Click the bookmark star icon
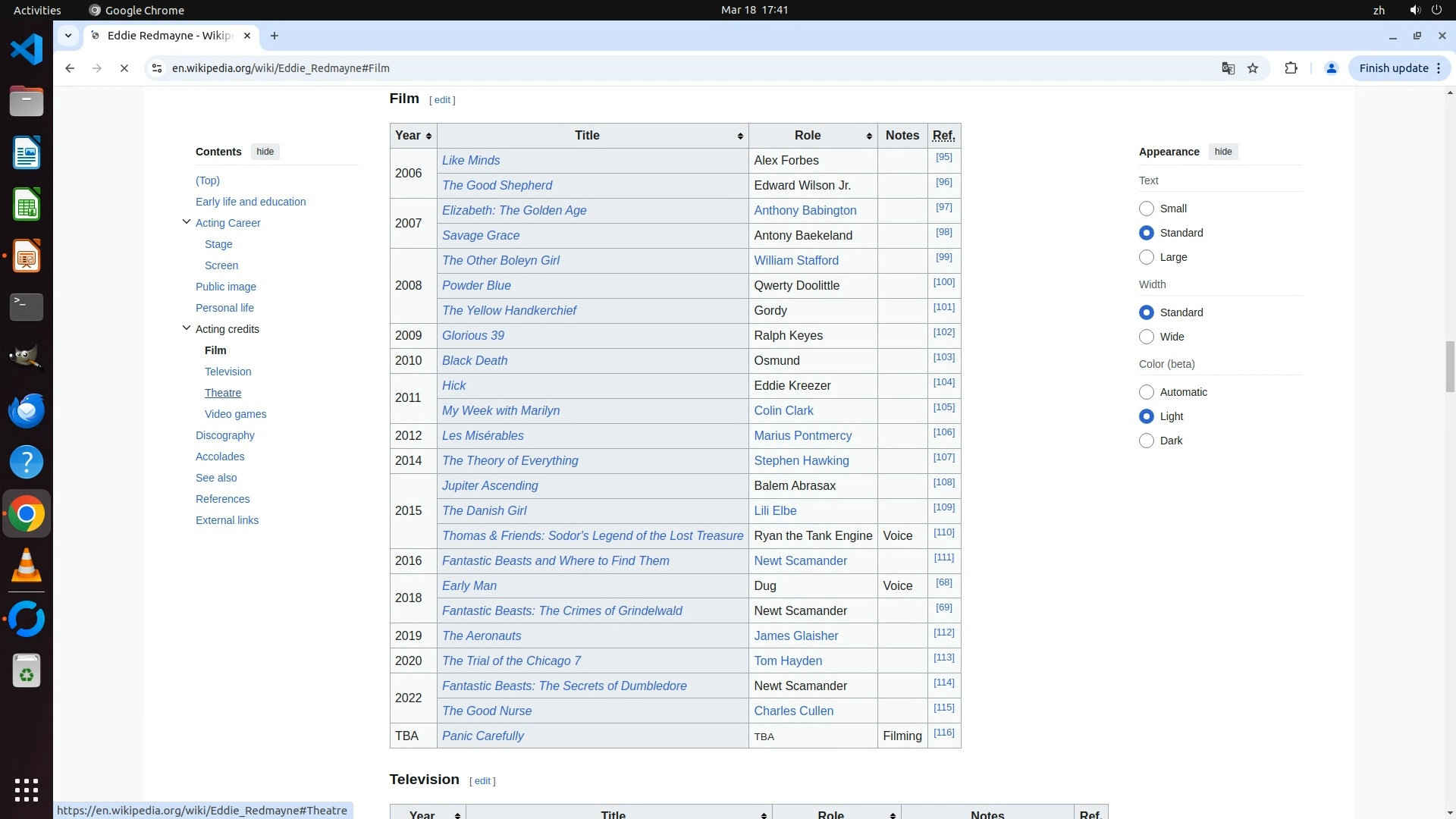 coord(1253,68)
